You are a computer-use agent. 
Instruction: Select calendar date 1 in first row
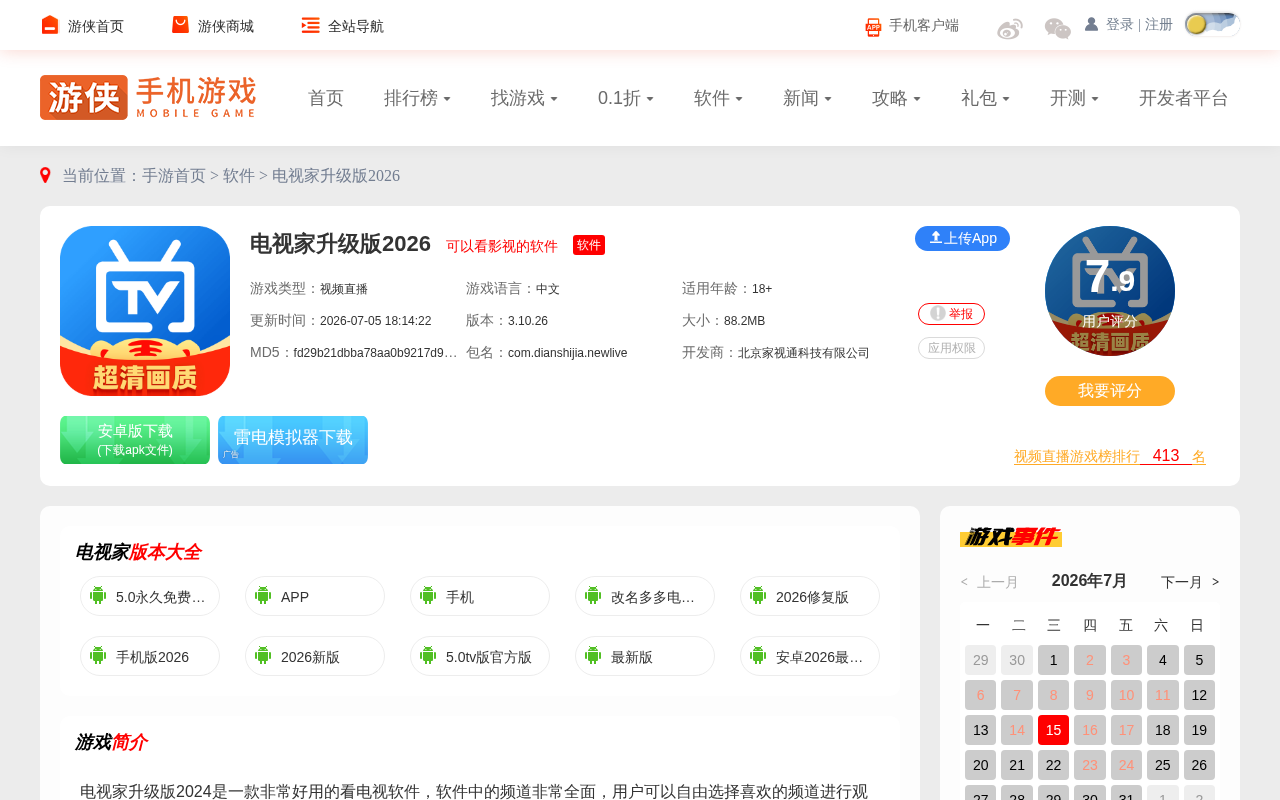point(1053,660)
